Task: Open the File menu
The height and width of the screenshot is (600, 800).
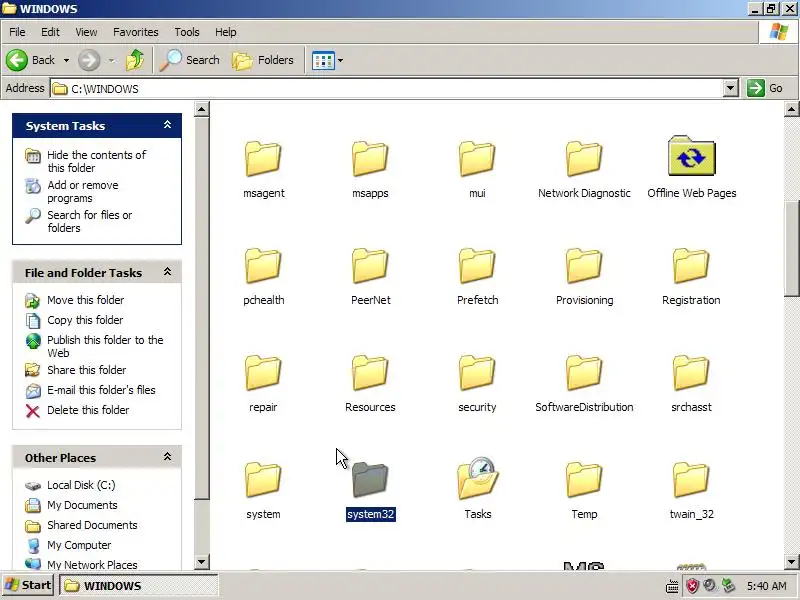Action: click(x=17, y=32)
